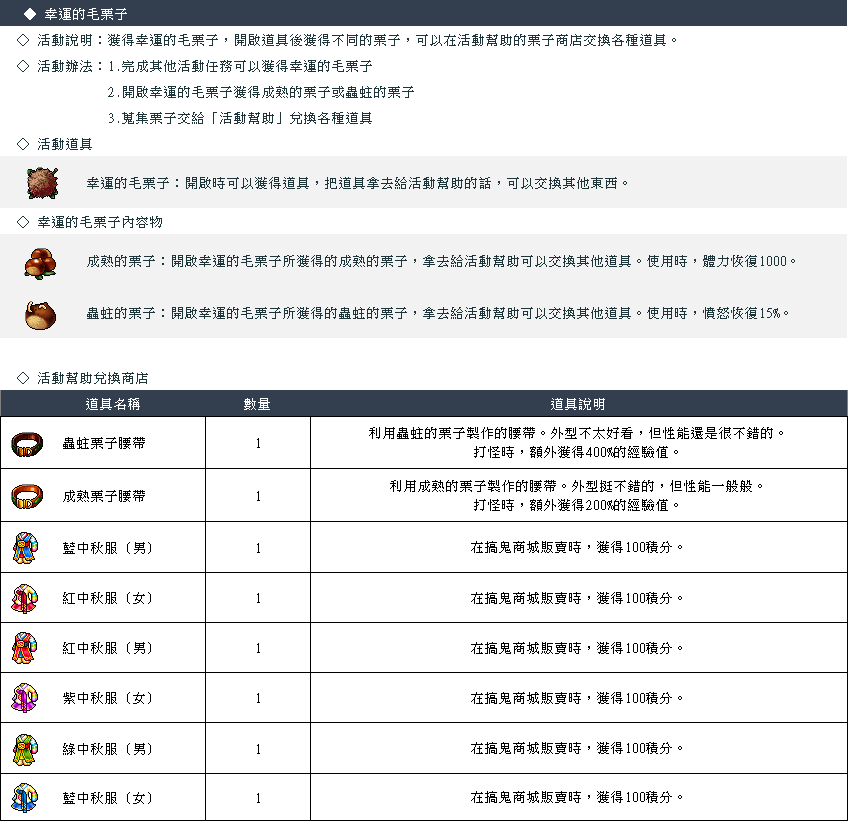Click the 道具名稱 column header
848x821 pixels.
[x=112, y=404]
